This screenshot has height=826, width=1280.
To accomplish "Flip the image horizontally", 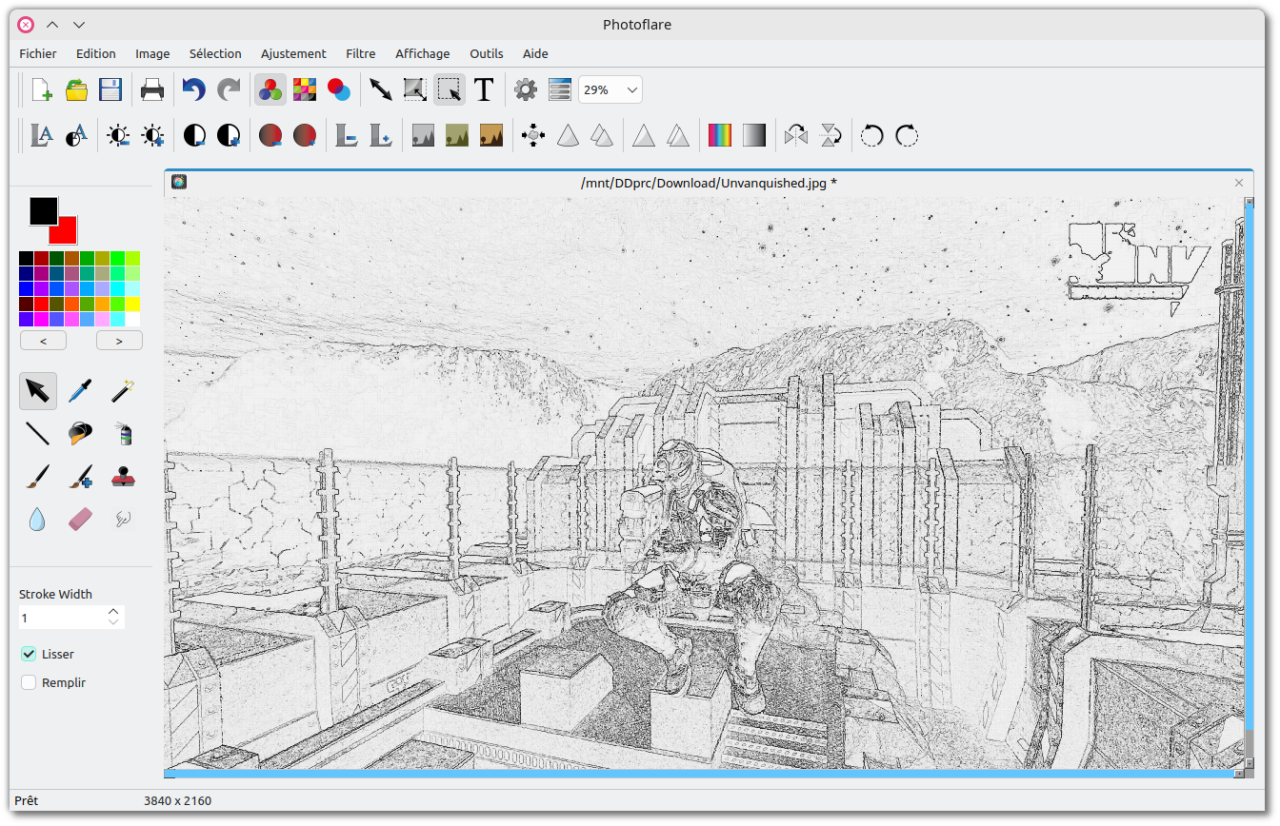I will click(x=796, y=135).
